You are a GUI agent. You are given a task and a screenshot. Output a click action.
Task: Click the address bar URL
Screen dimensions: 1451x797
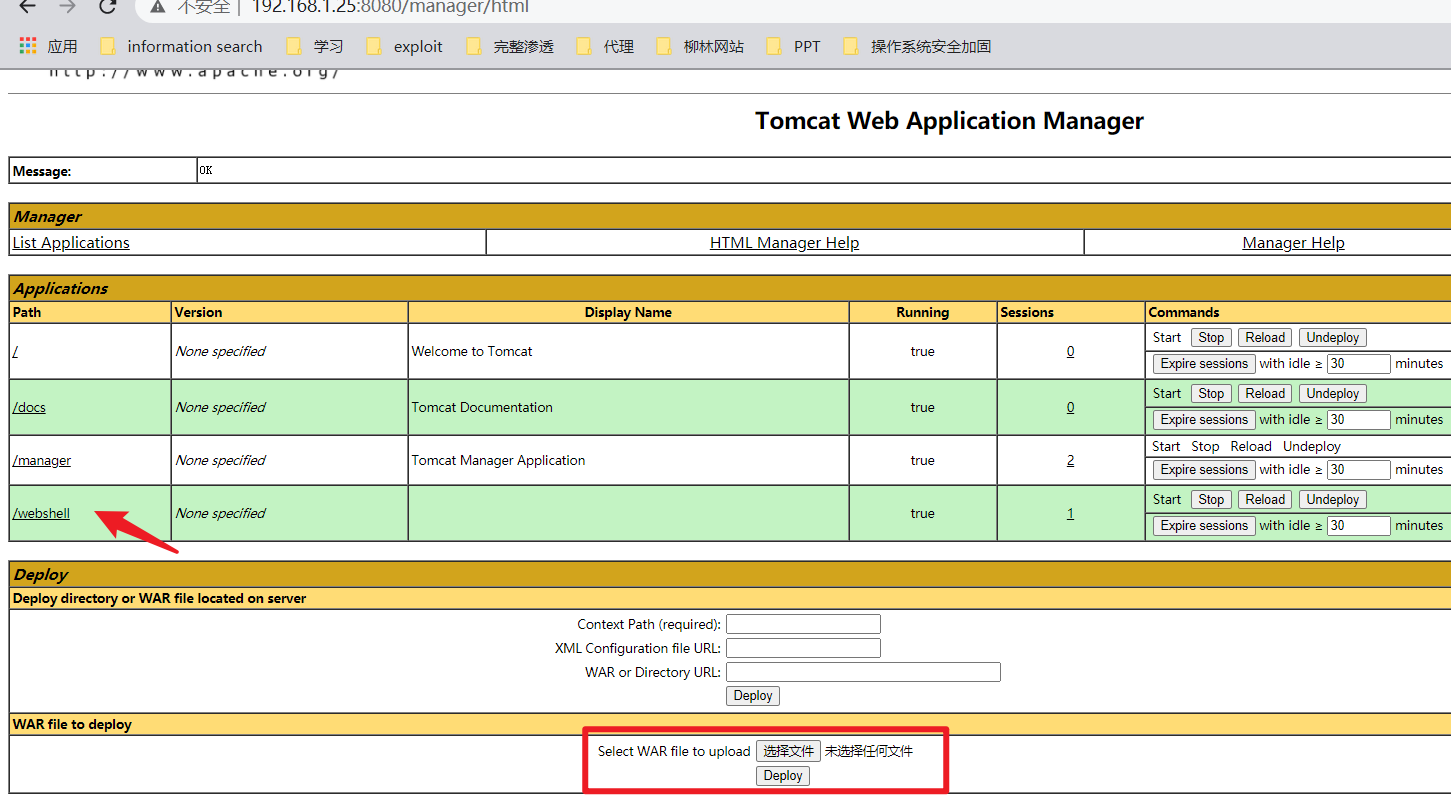[390, 7]
